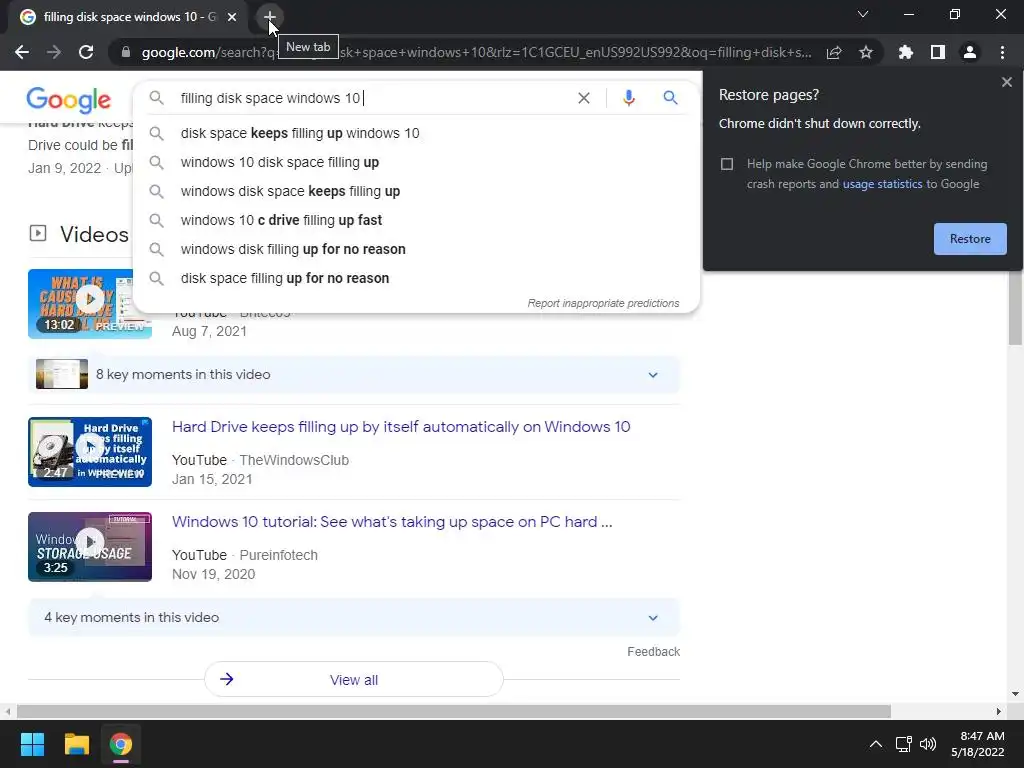Image resolution: width=1024 pixels, height=768 pixels.
Task: Expand 4 key moments in this video
Action: click(354, 618)
